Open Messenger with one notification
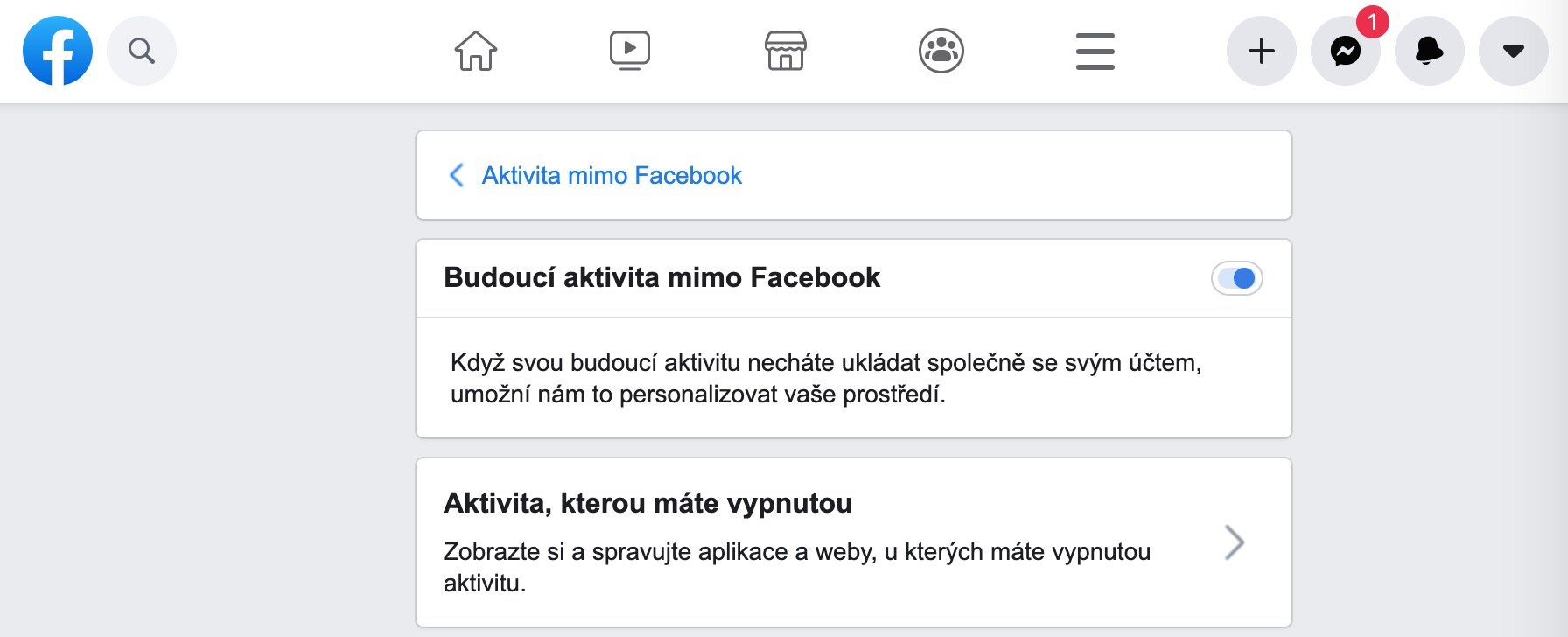 coord(1346,51)
